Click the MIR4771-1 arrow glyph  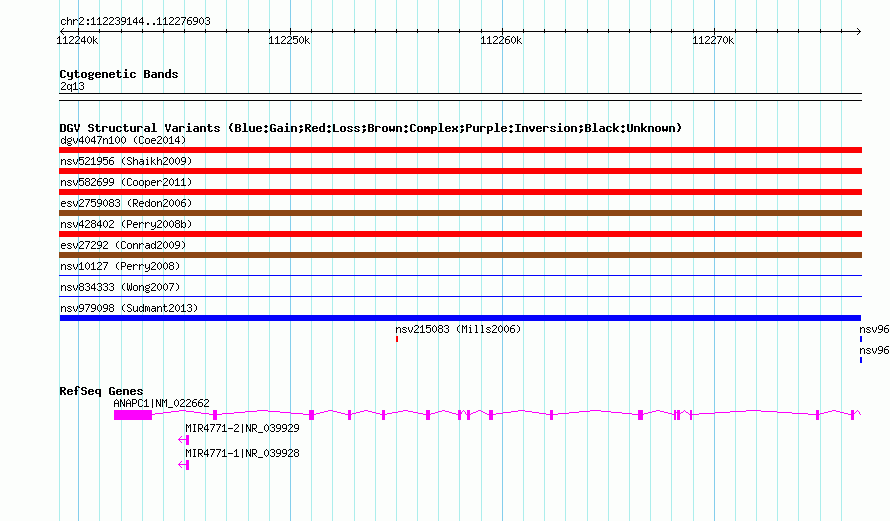pyautogui.click(x=183, y=465)
